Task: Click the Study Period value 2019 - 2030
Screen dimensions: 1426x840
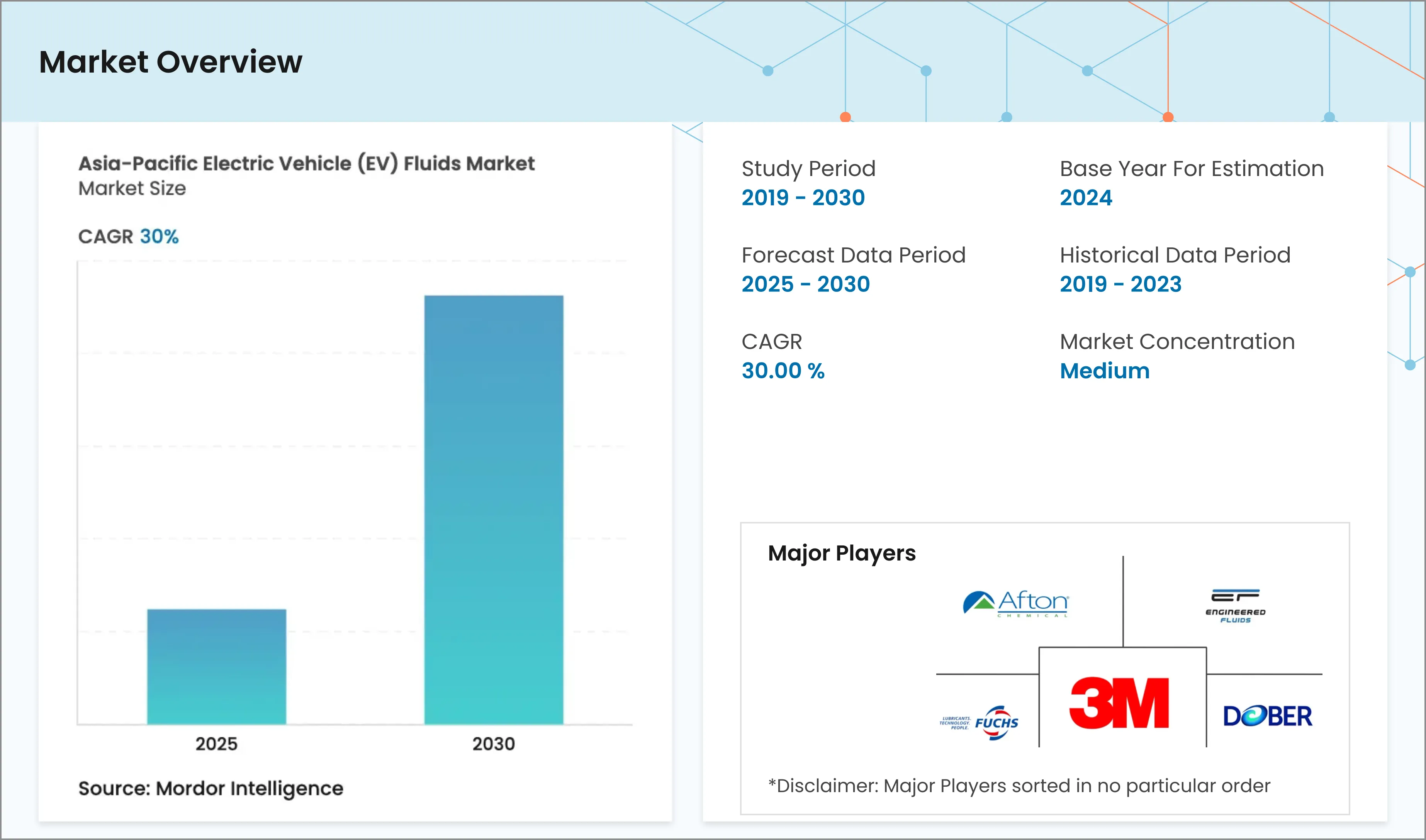Action: 803,198
